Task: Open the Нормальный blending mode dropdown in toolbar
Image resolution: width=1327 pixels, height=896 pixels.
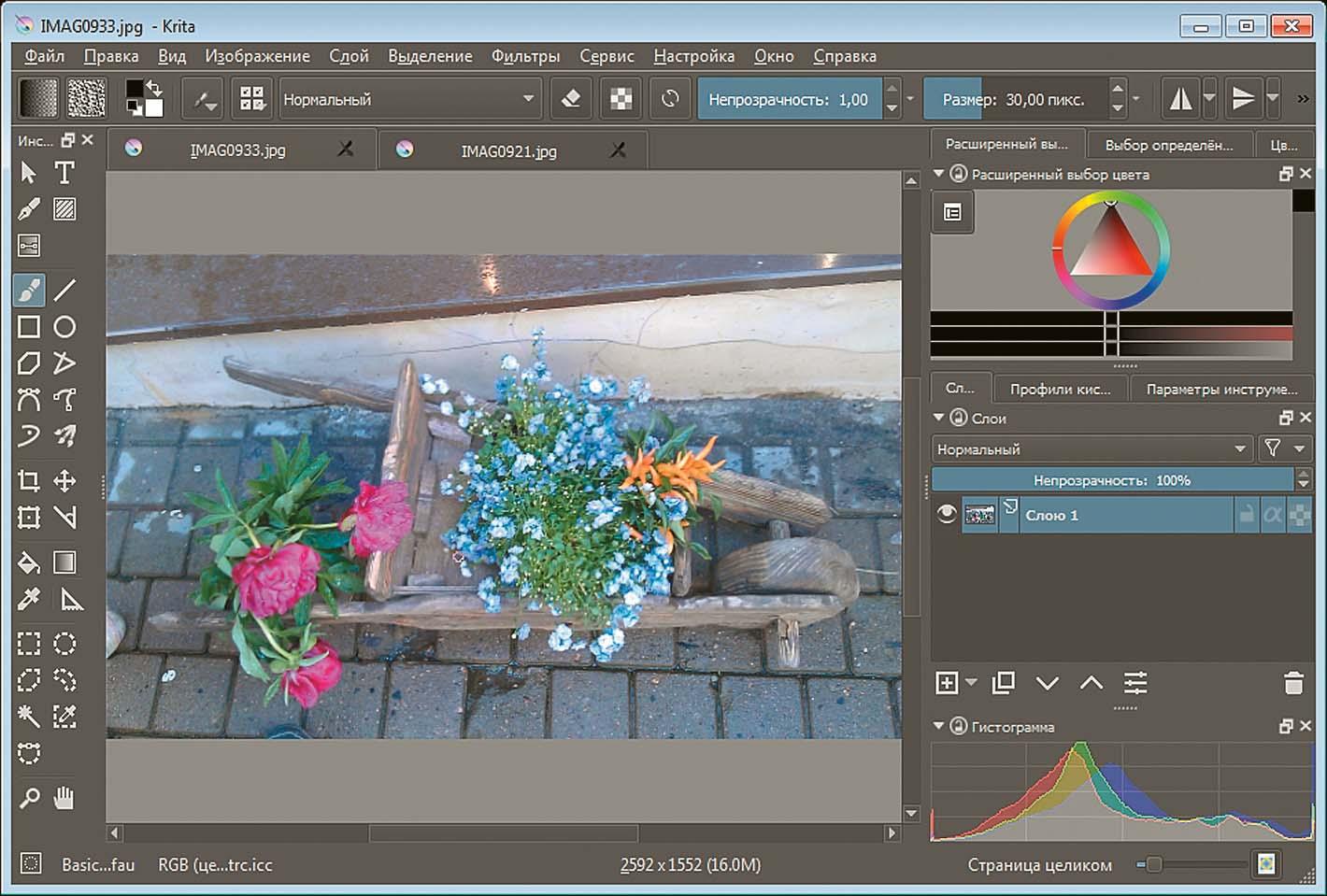Action: click(x=409, y=99)
